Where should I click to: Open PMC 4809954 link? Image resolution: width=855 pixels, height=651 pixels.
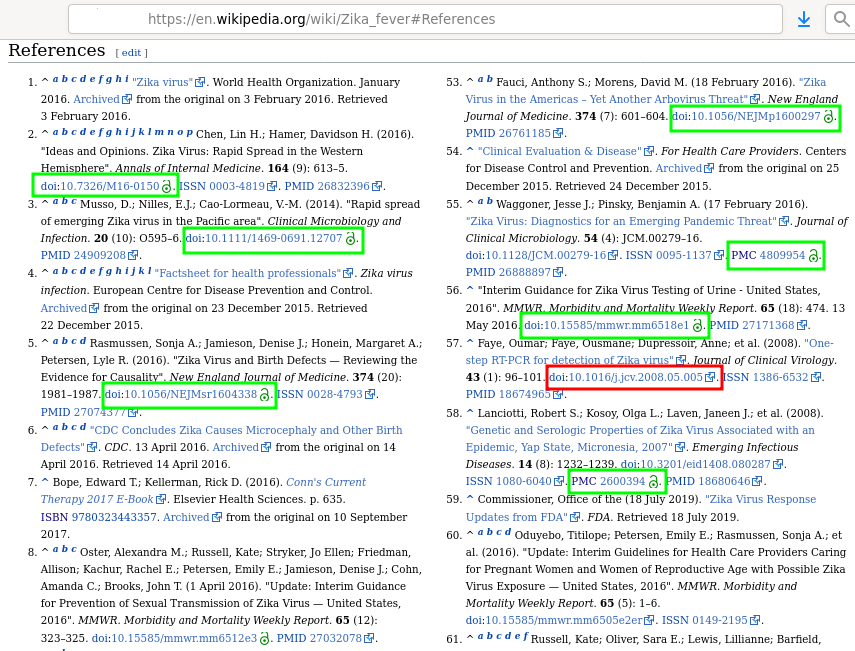click(768, 255)
